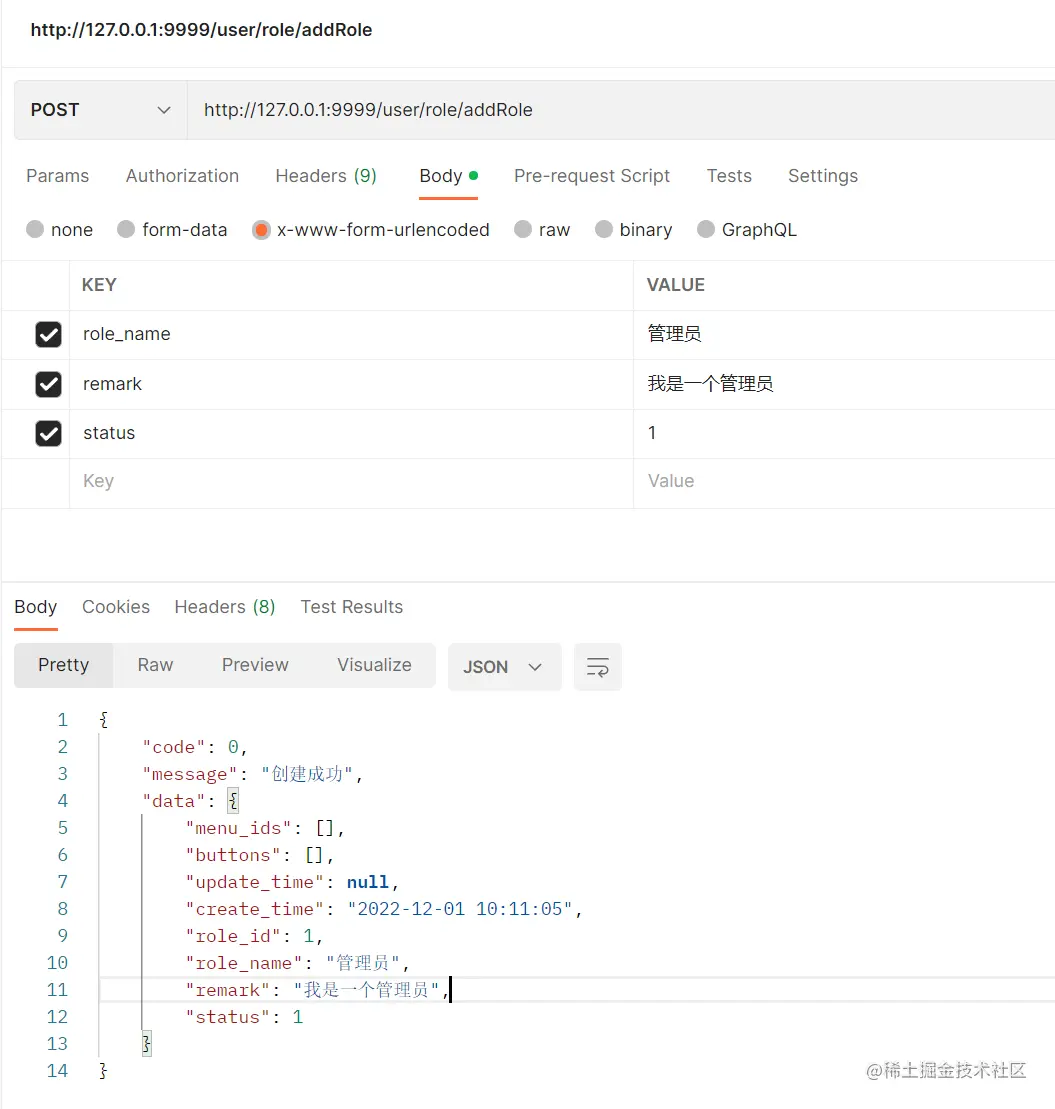Image resolution: width=1055 pixels, height=1109 pixels.
Task: Click the empty Key placeholder field
Action: point(351,482)
